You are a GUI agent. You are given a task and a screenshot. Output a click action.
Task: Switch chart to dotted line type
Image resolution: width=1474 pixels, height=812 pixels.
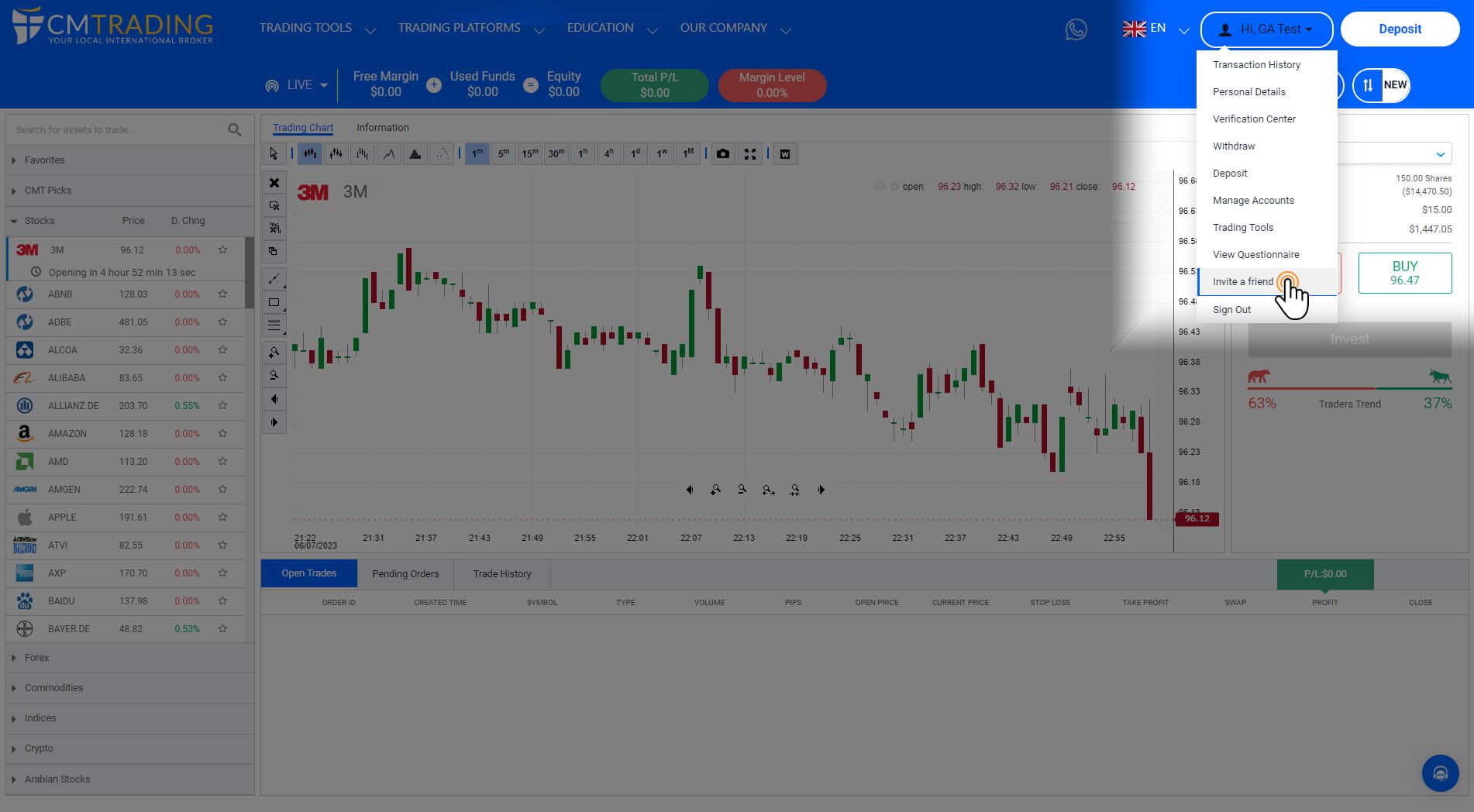tap(441, 153)
